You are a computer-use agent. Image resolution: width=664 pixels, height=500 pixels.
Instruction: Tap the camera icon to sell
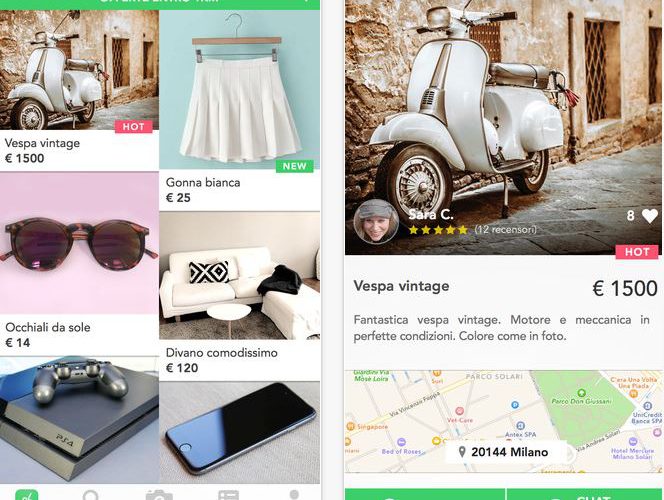[x=159, y=495]
